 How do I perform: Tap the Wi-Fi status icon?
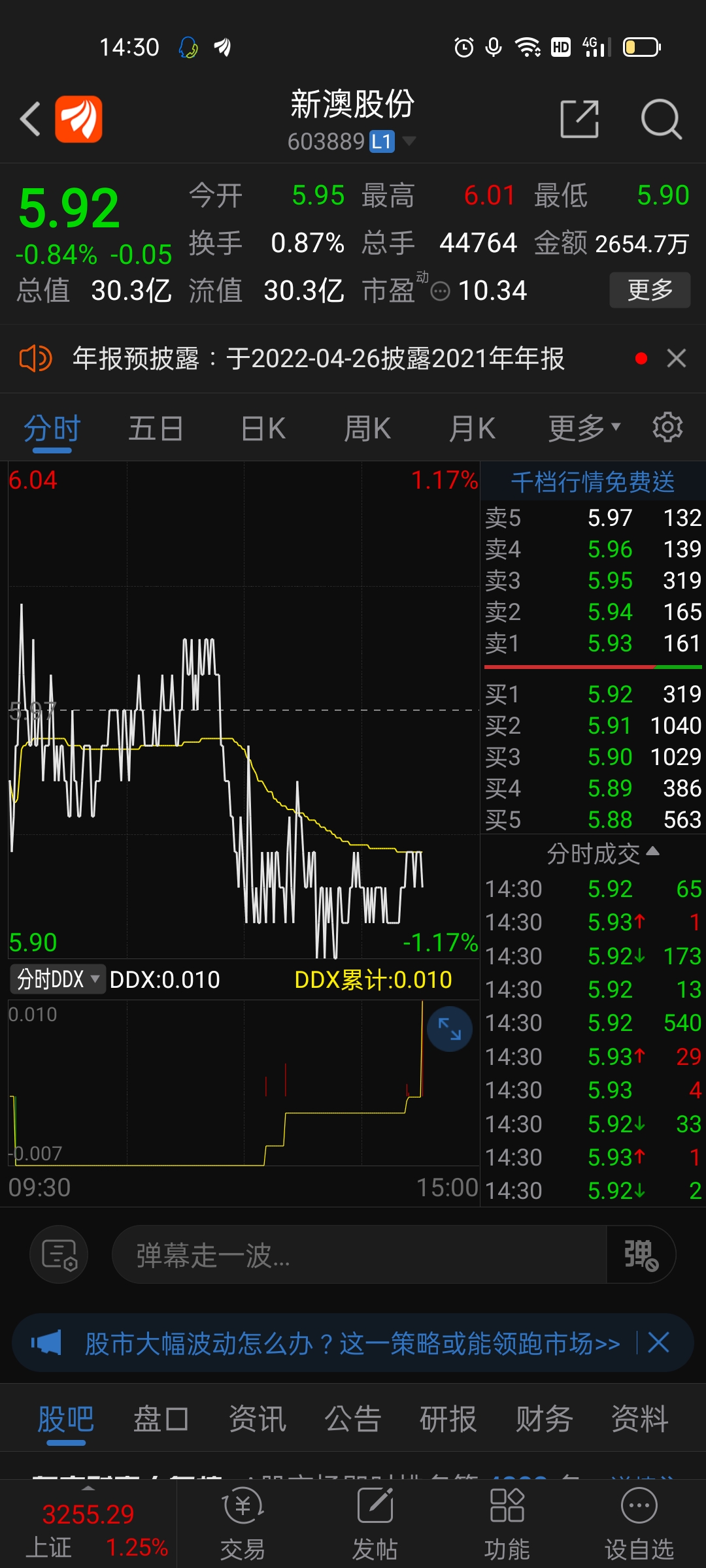tap(527, 47)
